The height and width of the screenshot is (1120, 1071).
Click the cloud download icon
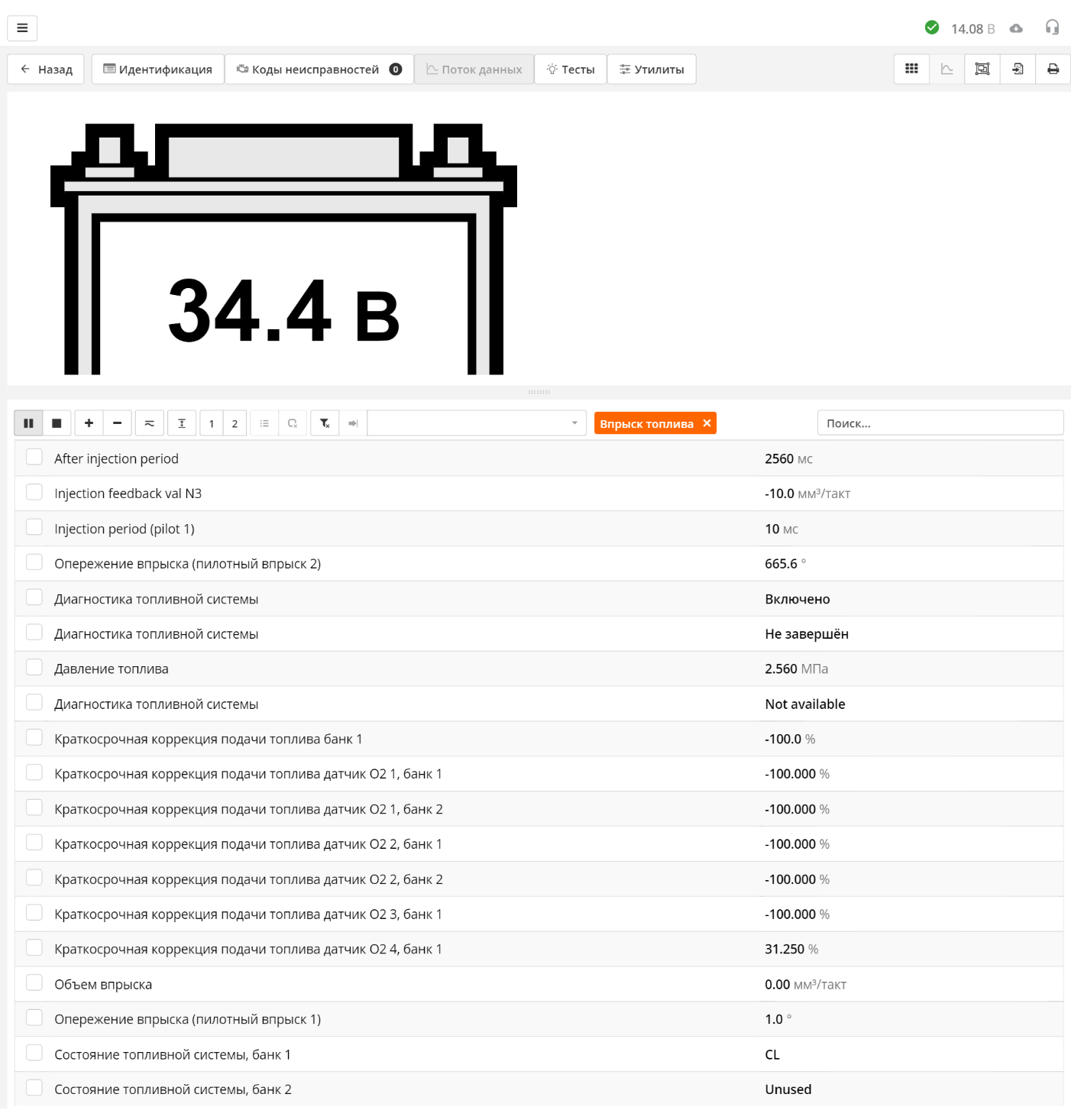click(x=1016, y=28)
